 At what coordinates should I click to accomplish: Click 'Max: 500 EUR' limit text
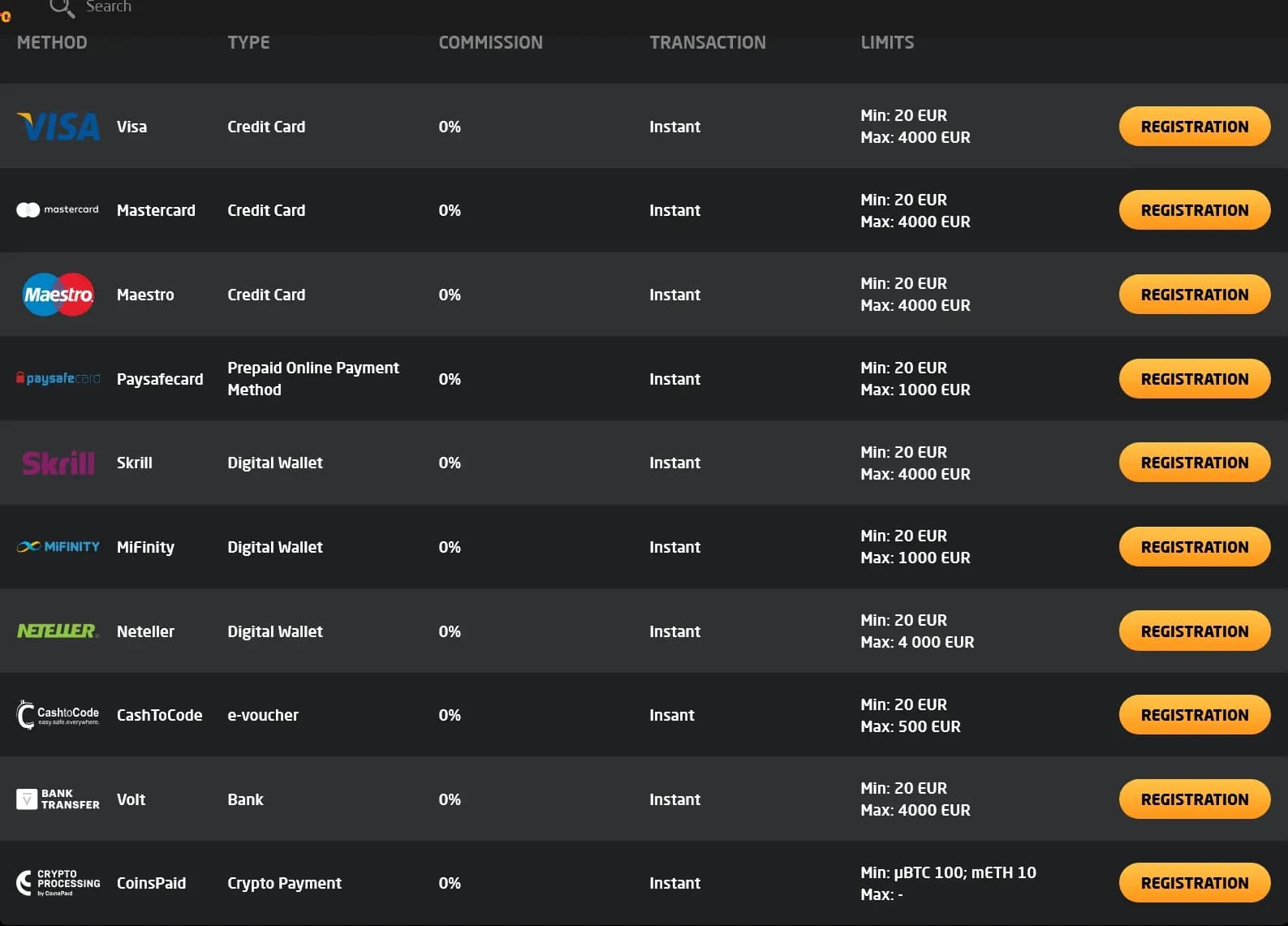coord(911,726)
